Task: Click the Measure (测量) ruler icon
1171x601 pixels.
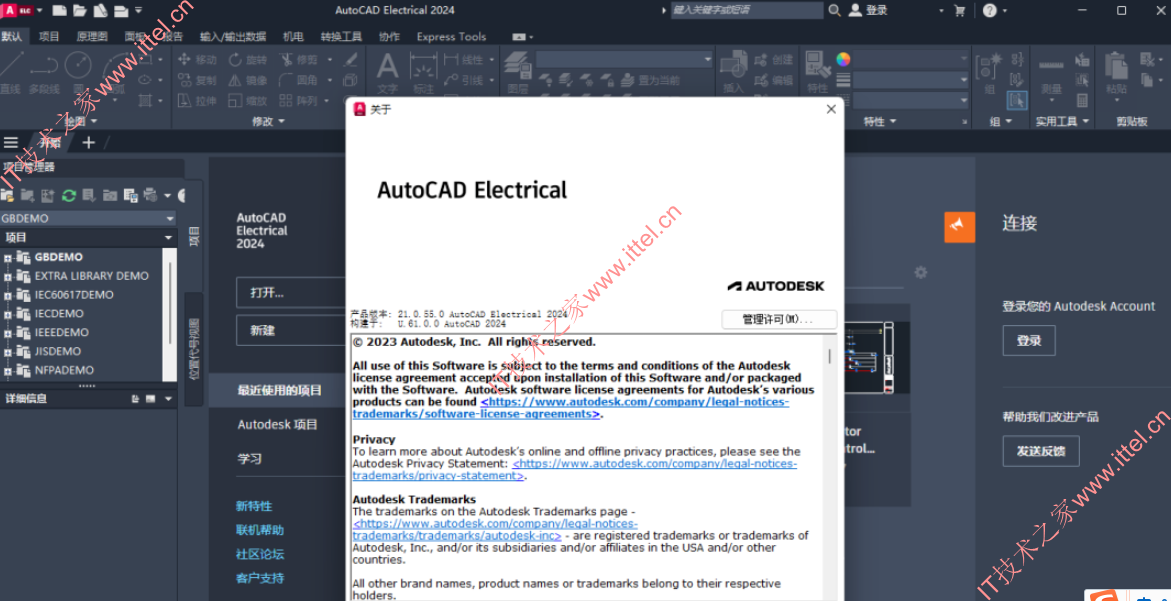Action: pos(1051,66)
